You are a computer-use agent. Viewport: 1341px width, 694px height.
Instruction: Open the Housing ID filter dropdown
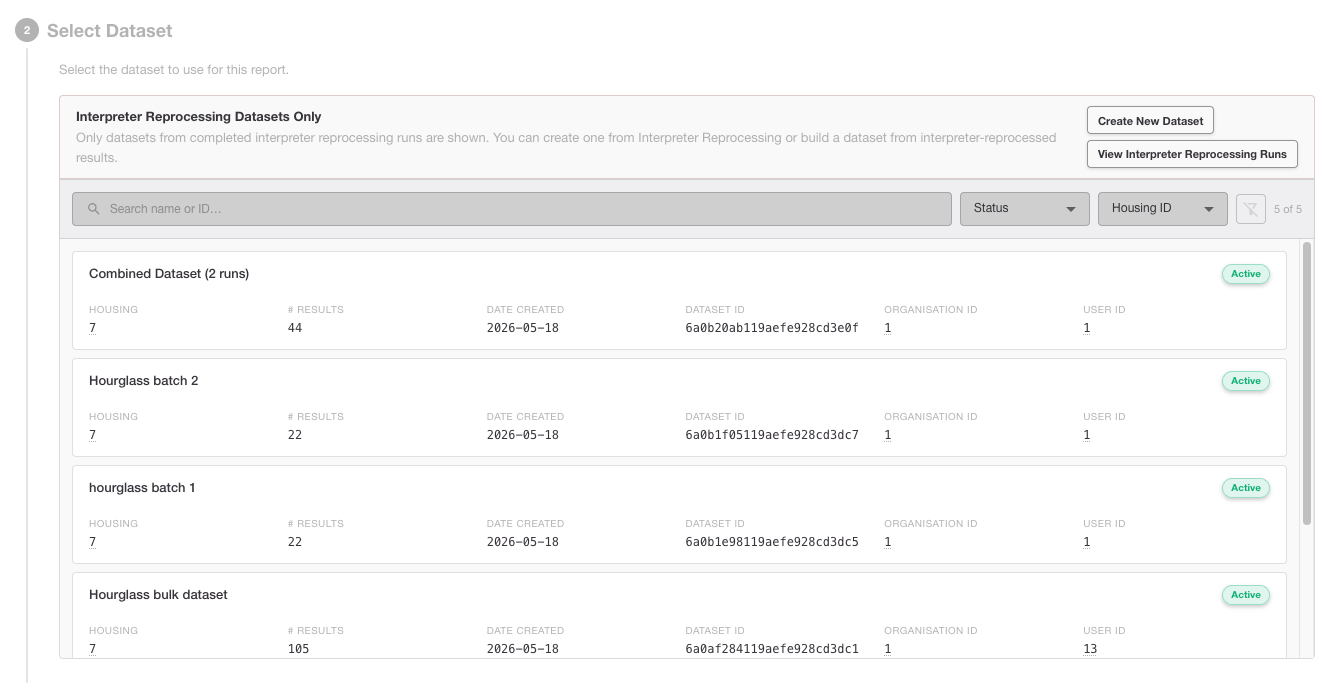(x=1163, y=209)
